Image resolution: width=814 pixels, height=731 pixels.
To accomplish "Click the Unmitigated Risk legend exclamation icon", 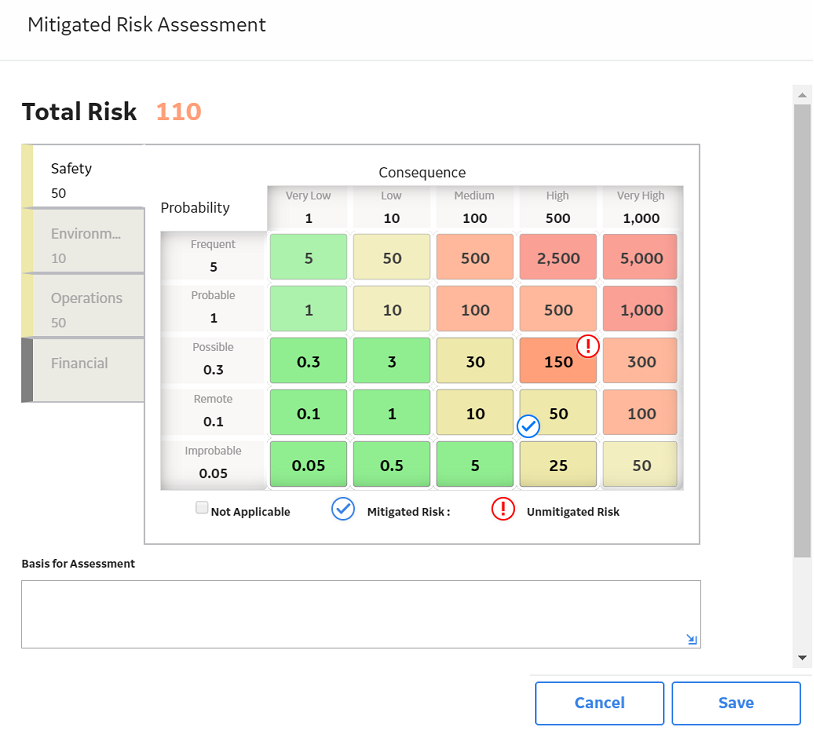I will pos(503,509).
